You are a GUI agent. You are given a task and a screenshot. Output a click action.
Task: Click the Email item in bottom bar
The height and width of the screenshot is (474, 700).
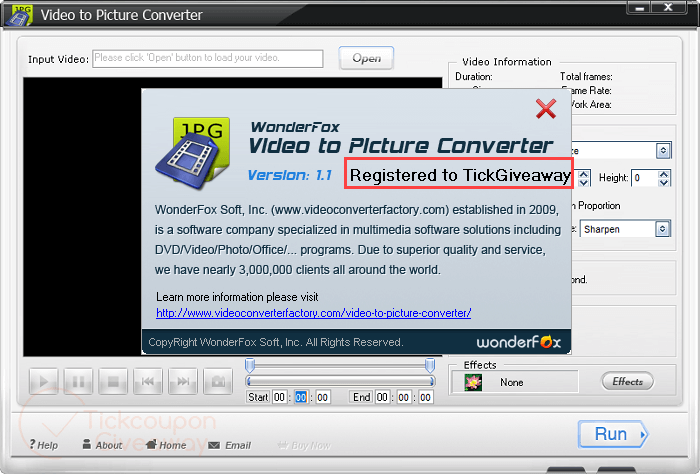coord(230,445)
